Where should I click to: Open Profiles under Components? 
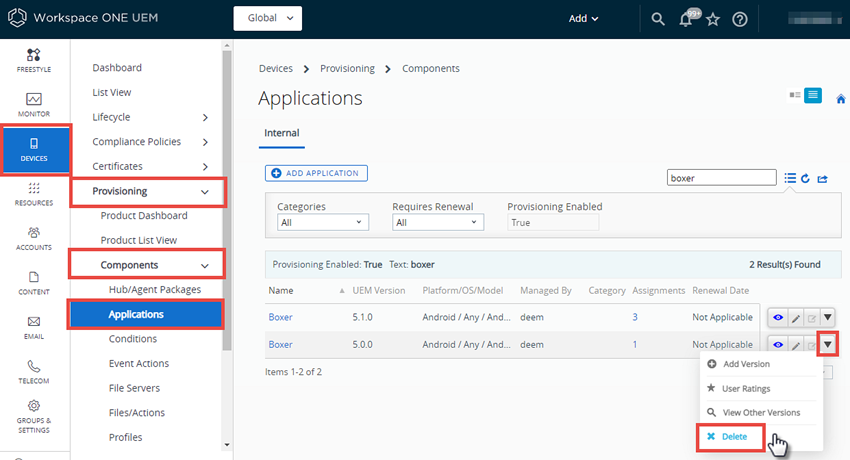click(125, 437)
